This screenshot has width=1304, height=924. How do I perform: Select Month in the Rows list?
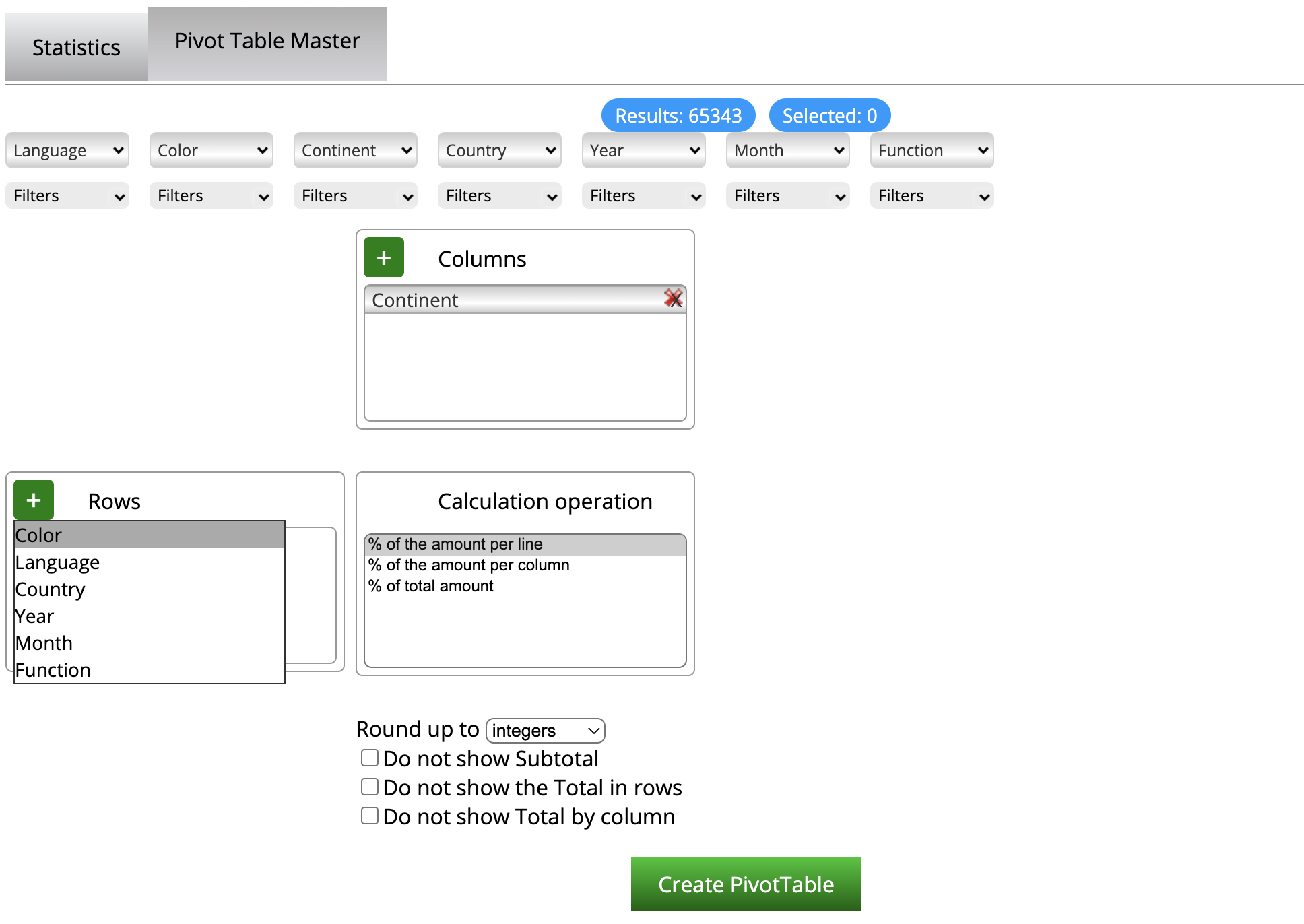pyautogui.click(x=150, y=642)
